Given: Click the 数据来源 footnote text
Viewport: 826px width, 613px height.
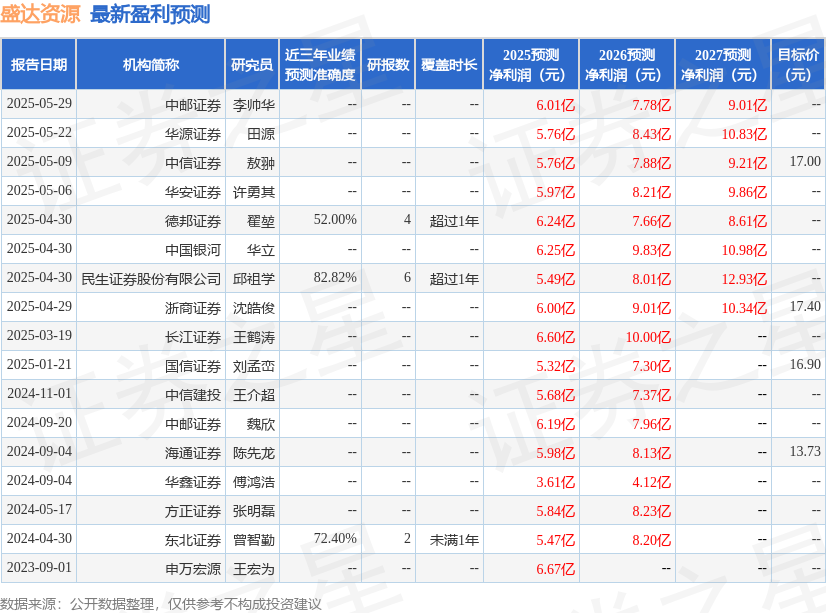Looking at the screenshot, I should 161,604.
